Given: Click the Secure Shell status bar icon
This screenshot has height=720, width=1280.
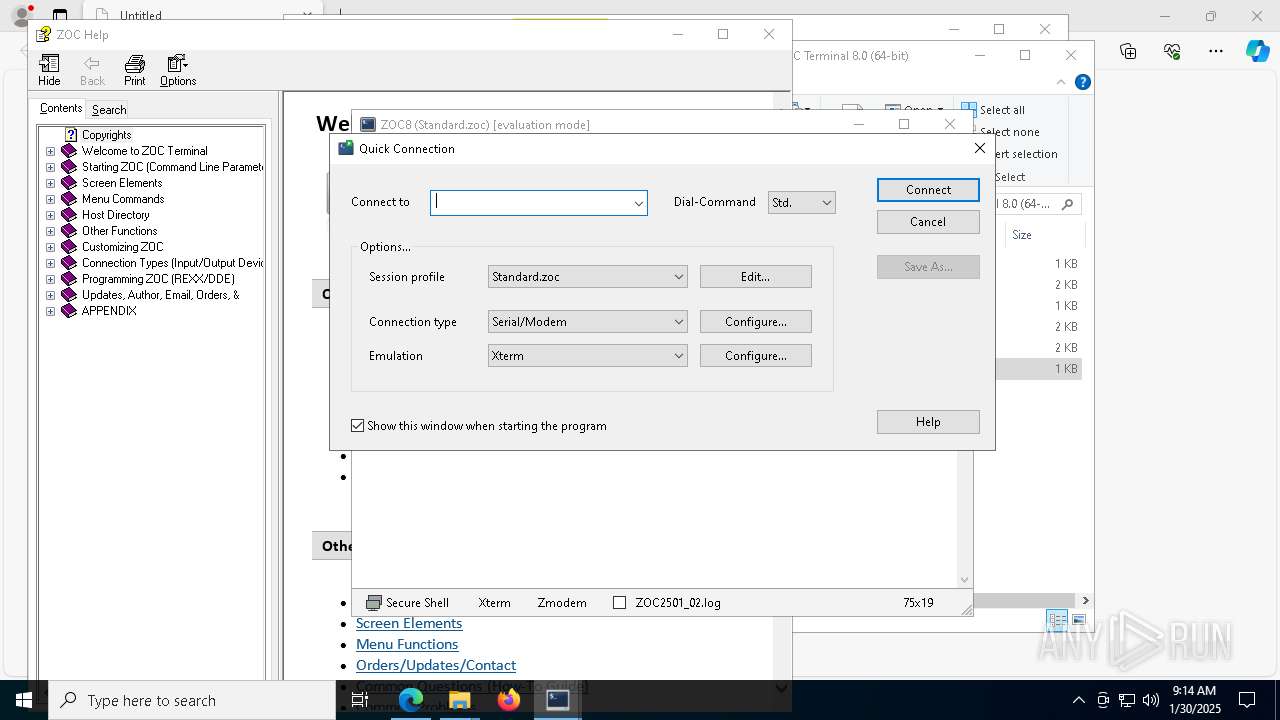Looking at the screenshot, I should tap(374, 603).
